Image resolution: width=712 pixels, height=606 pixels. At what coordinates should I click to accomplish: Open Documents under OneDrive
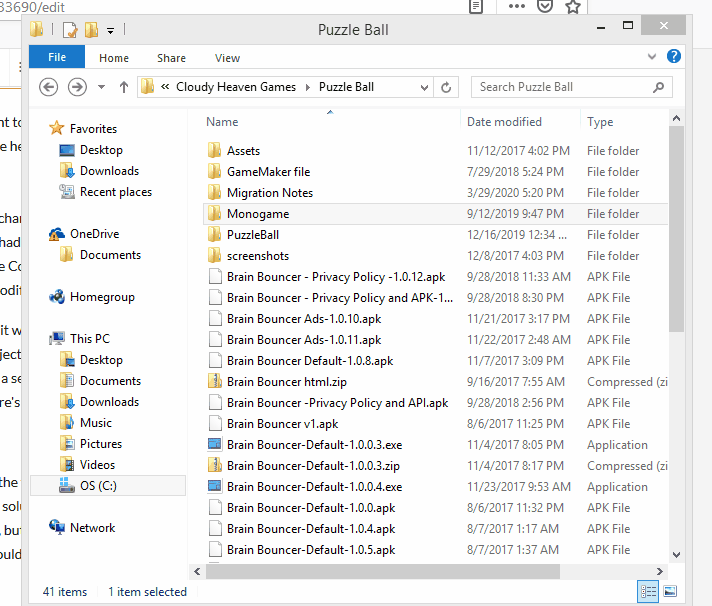point(110,255)
